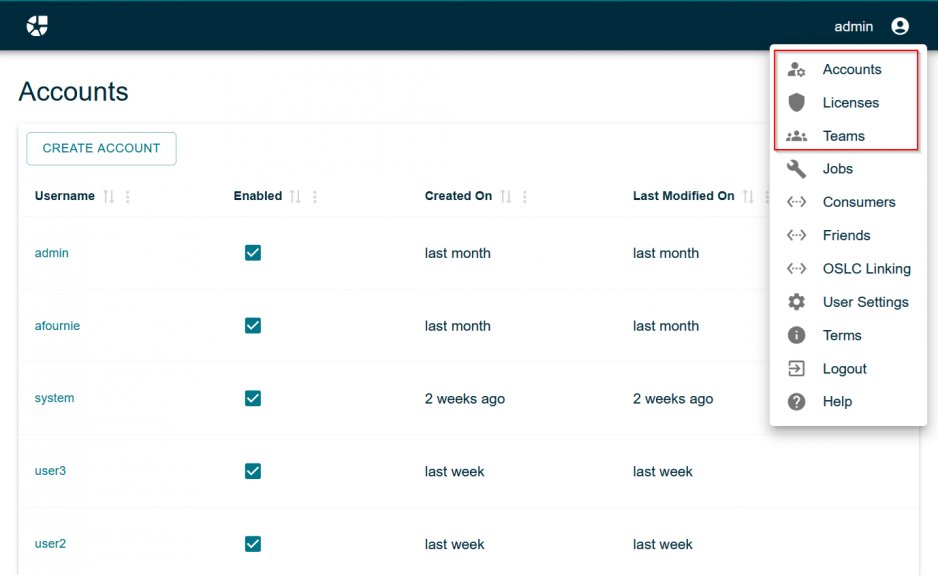Viewport: 939px width, 575px height.
Task: Open the admin user profile icon
Action: click(x=900, y=27)
